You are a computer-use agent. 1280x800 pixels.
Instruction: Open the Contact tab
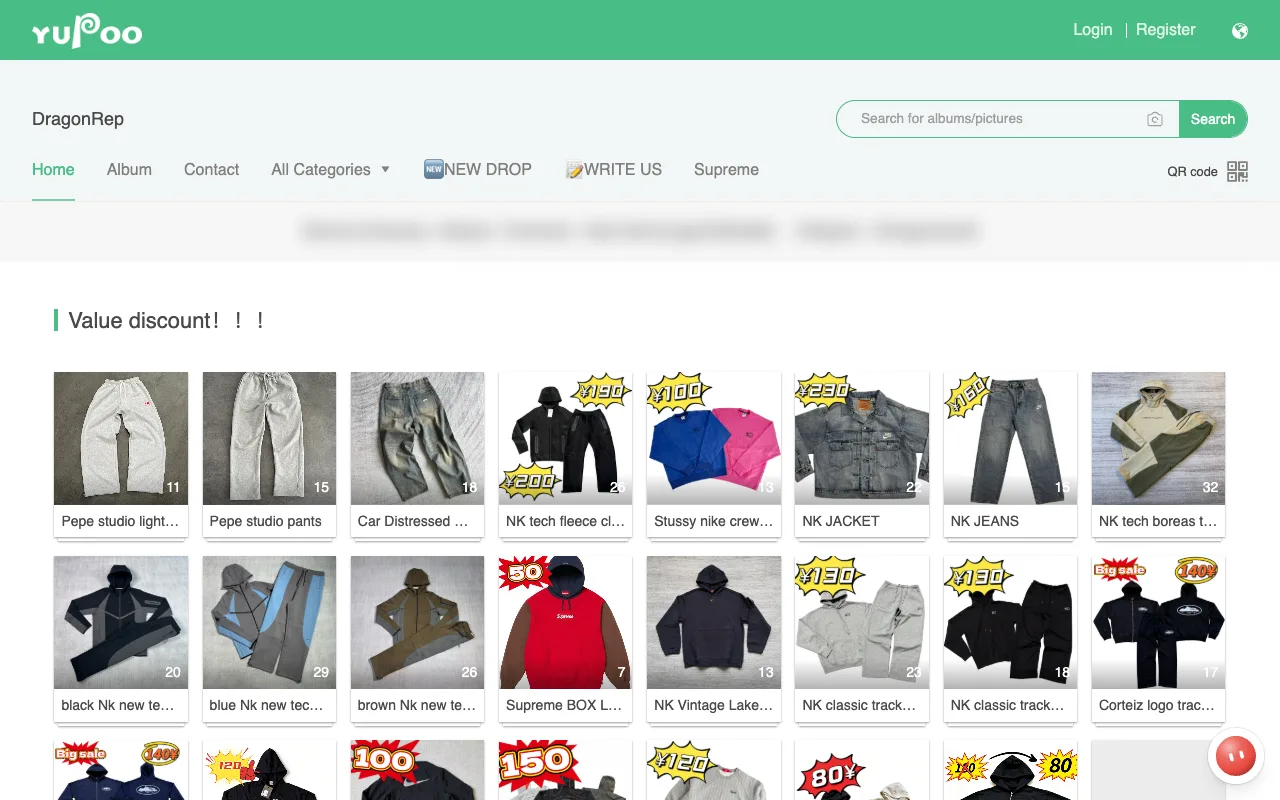tap(211, 170)
